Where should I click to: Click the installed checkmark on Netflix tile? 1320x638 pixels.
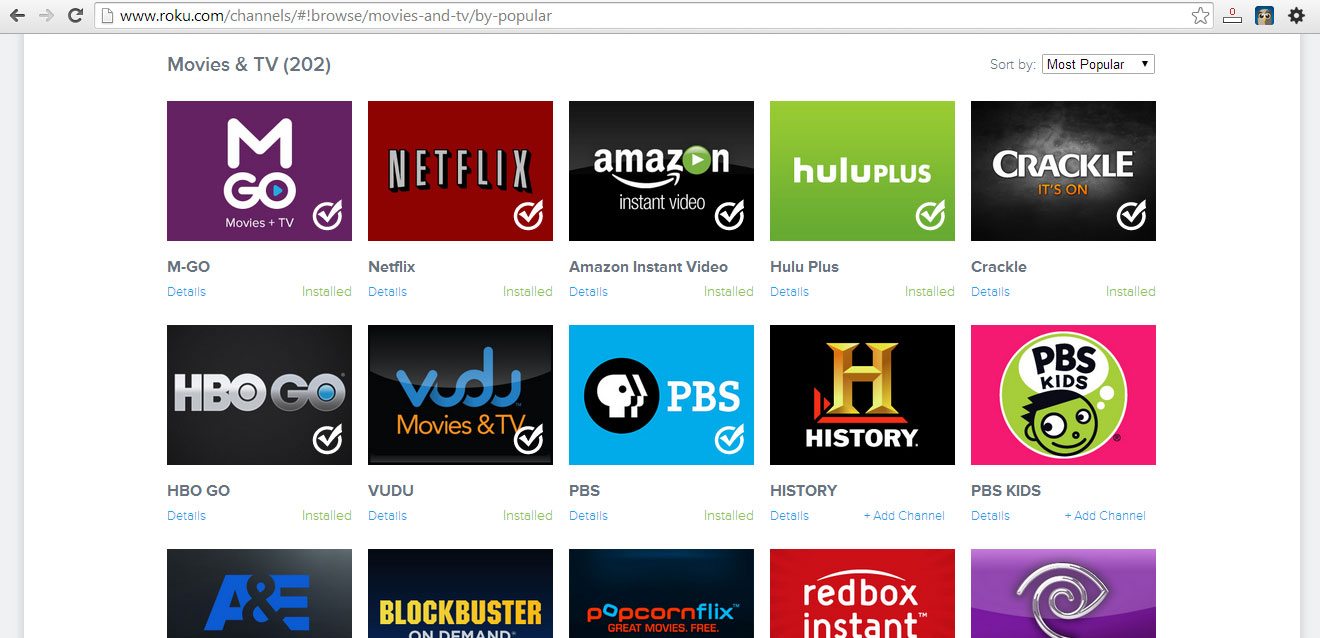click(529, 215)
